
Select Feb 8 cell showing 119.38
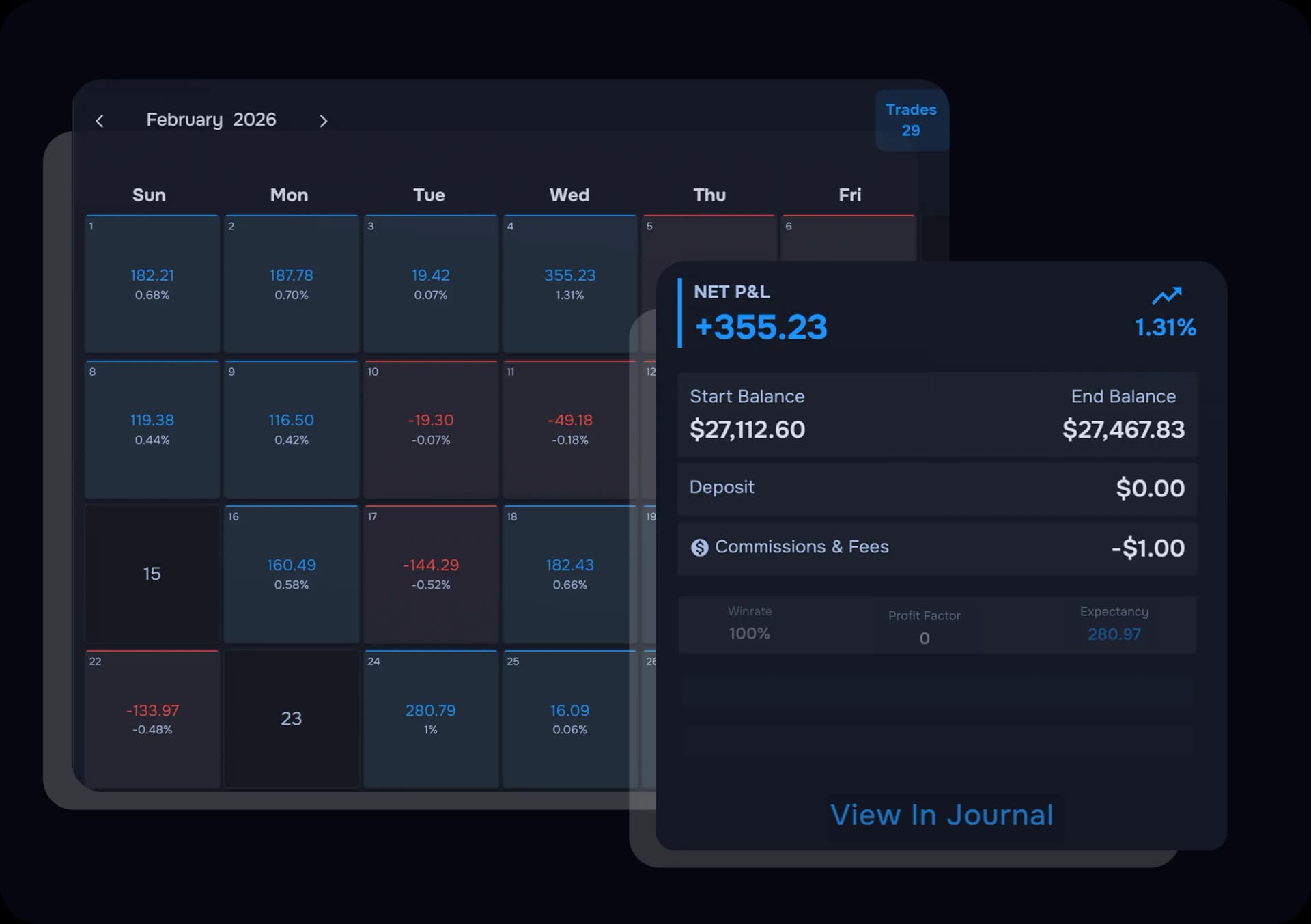(152, 430)
